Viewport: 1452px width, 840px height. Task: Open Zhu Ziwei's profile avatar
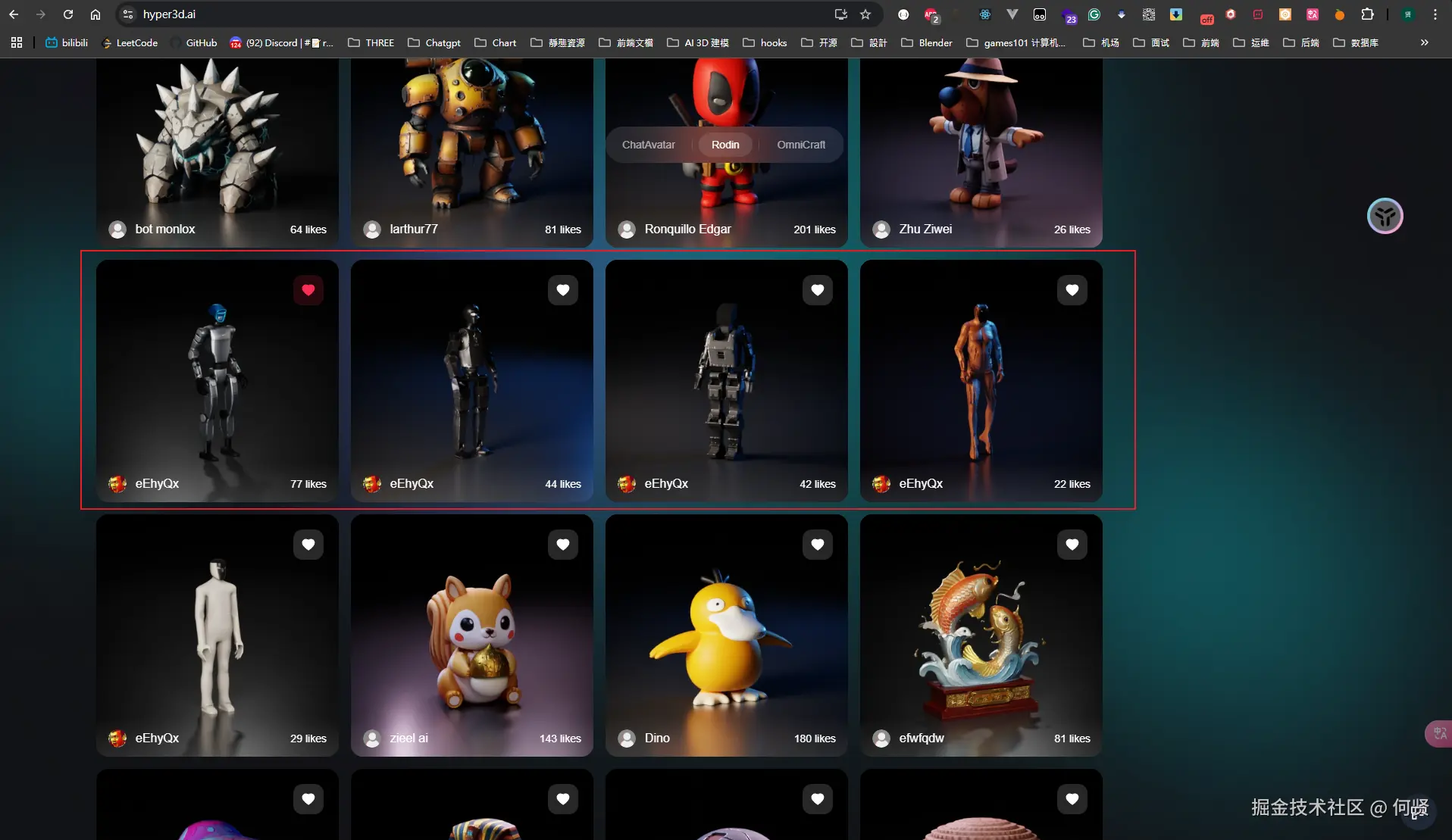(881, 230)
